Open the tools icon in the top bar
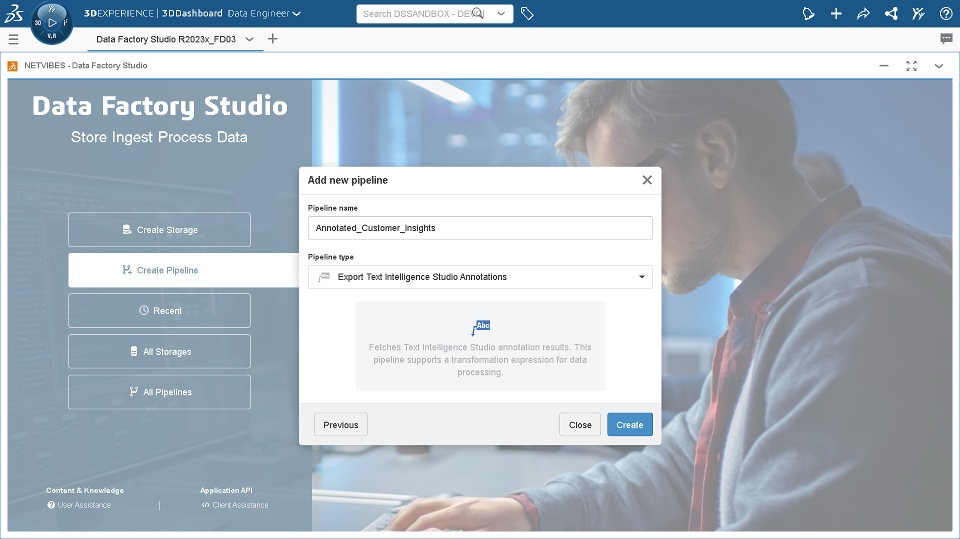 [x=918, y=13]
